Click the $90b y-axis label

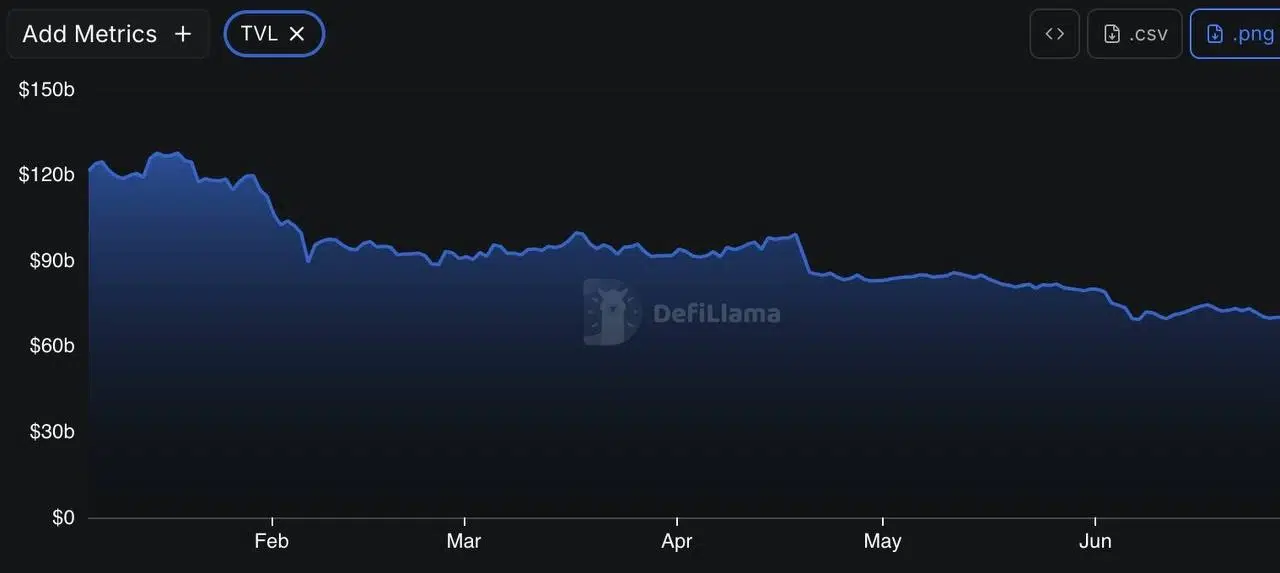[51, 261]
